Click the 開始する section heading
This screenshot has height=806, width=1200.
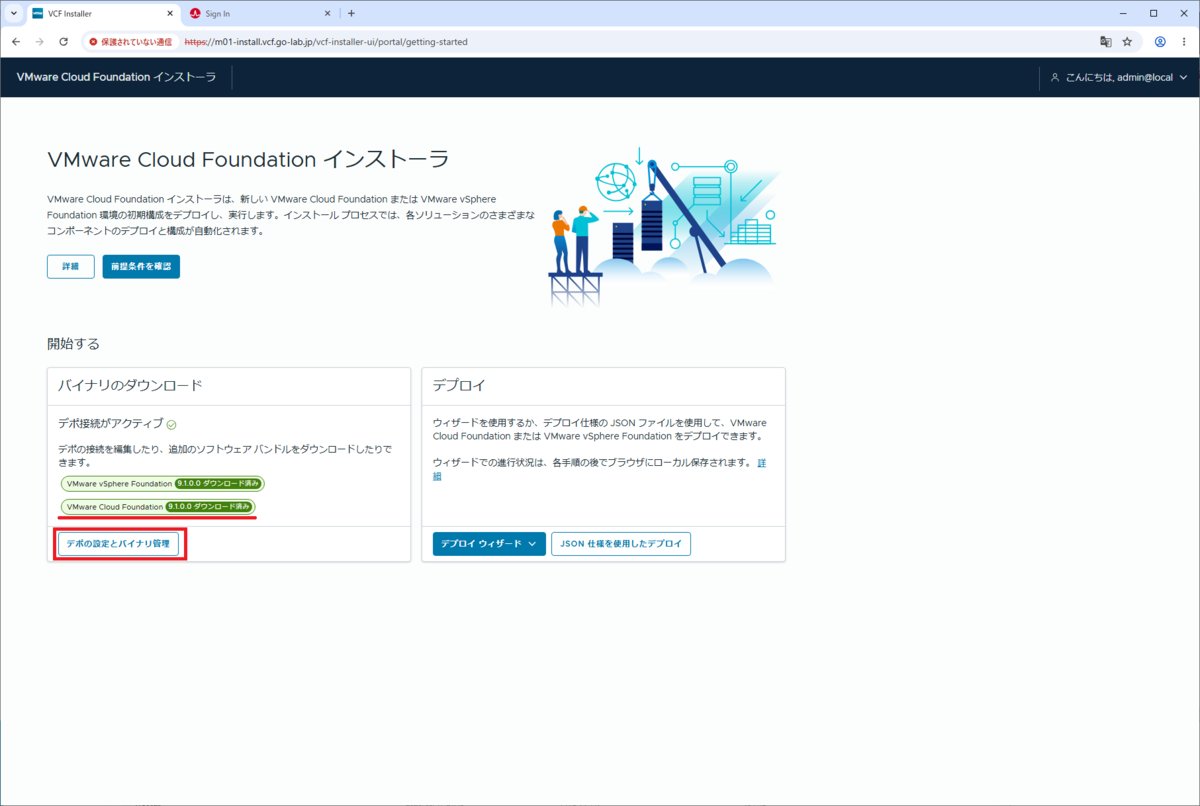point(73,344)
